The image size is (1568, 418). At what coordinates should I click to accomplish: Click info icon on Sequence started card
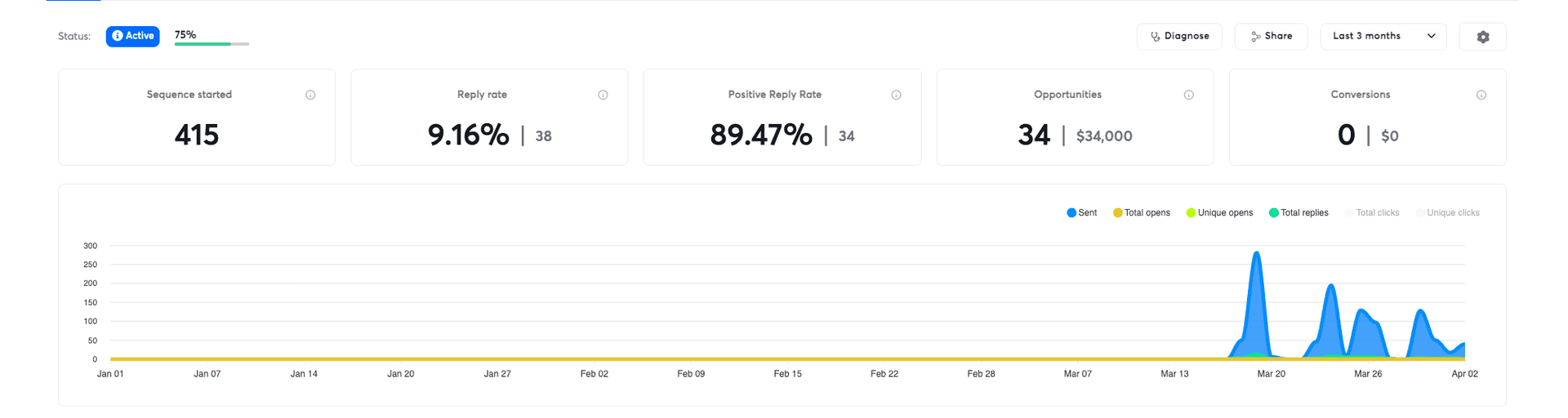coord(310,95)
